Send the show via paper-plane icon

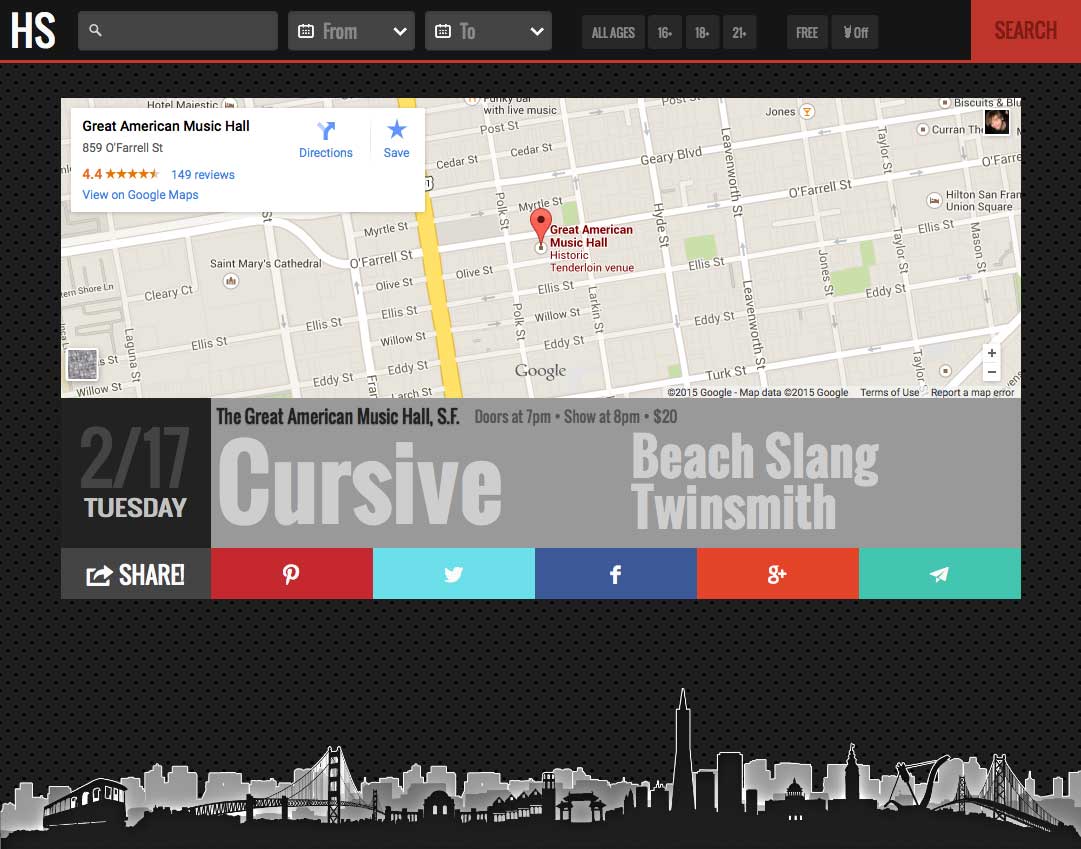[x=940, y=574]
